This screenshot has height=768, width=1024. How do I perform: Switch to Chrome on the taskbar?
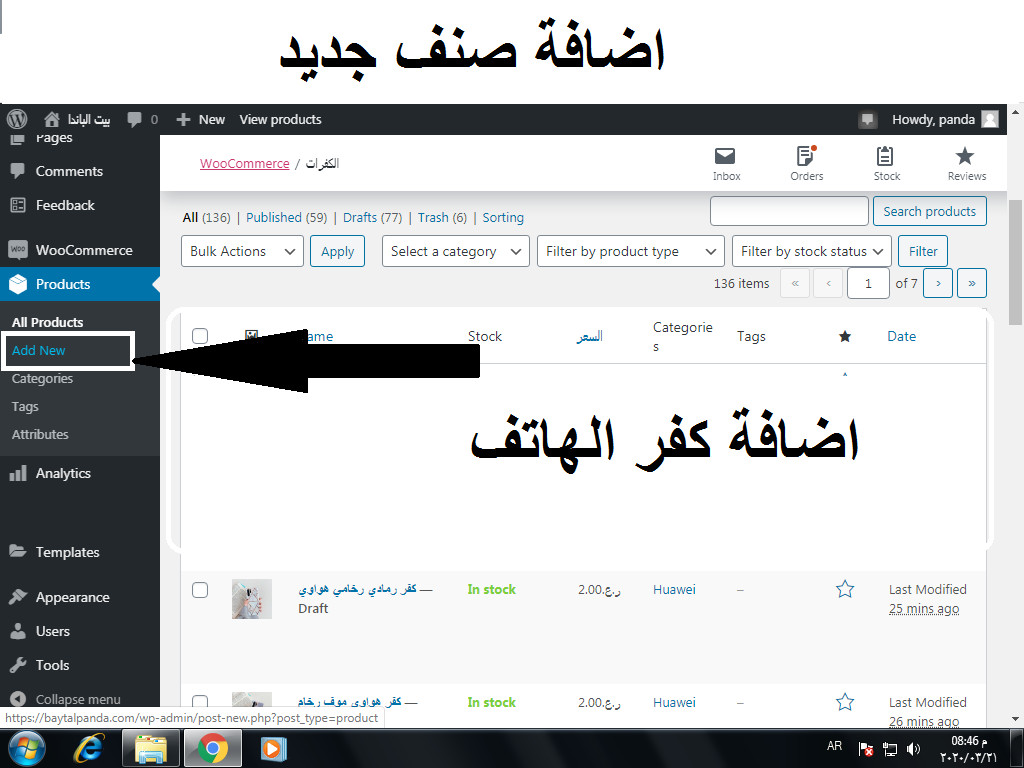(x=212, y=748)
